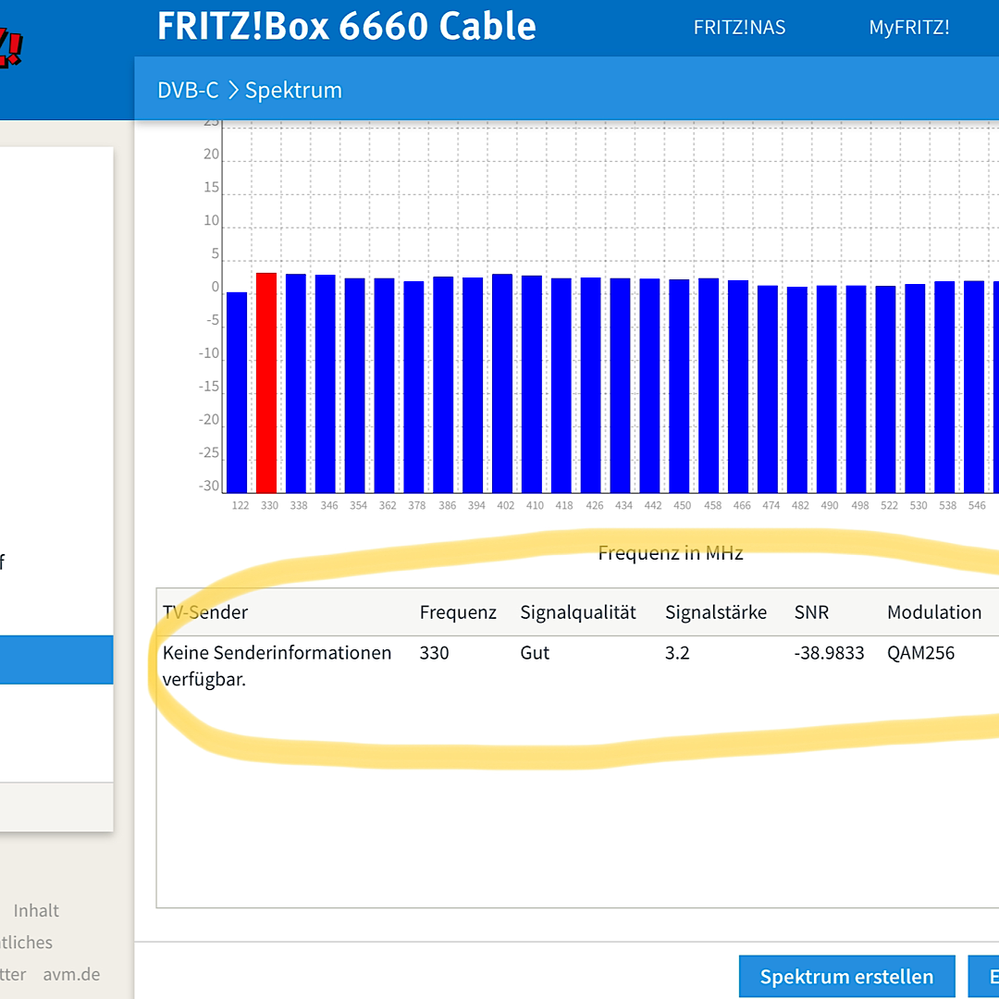Click the x-axis label 458
Screen dimensions: 999x999
pyautogui.click(x=712, y=505)
